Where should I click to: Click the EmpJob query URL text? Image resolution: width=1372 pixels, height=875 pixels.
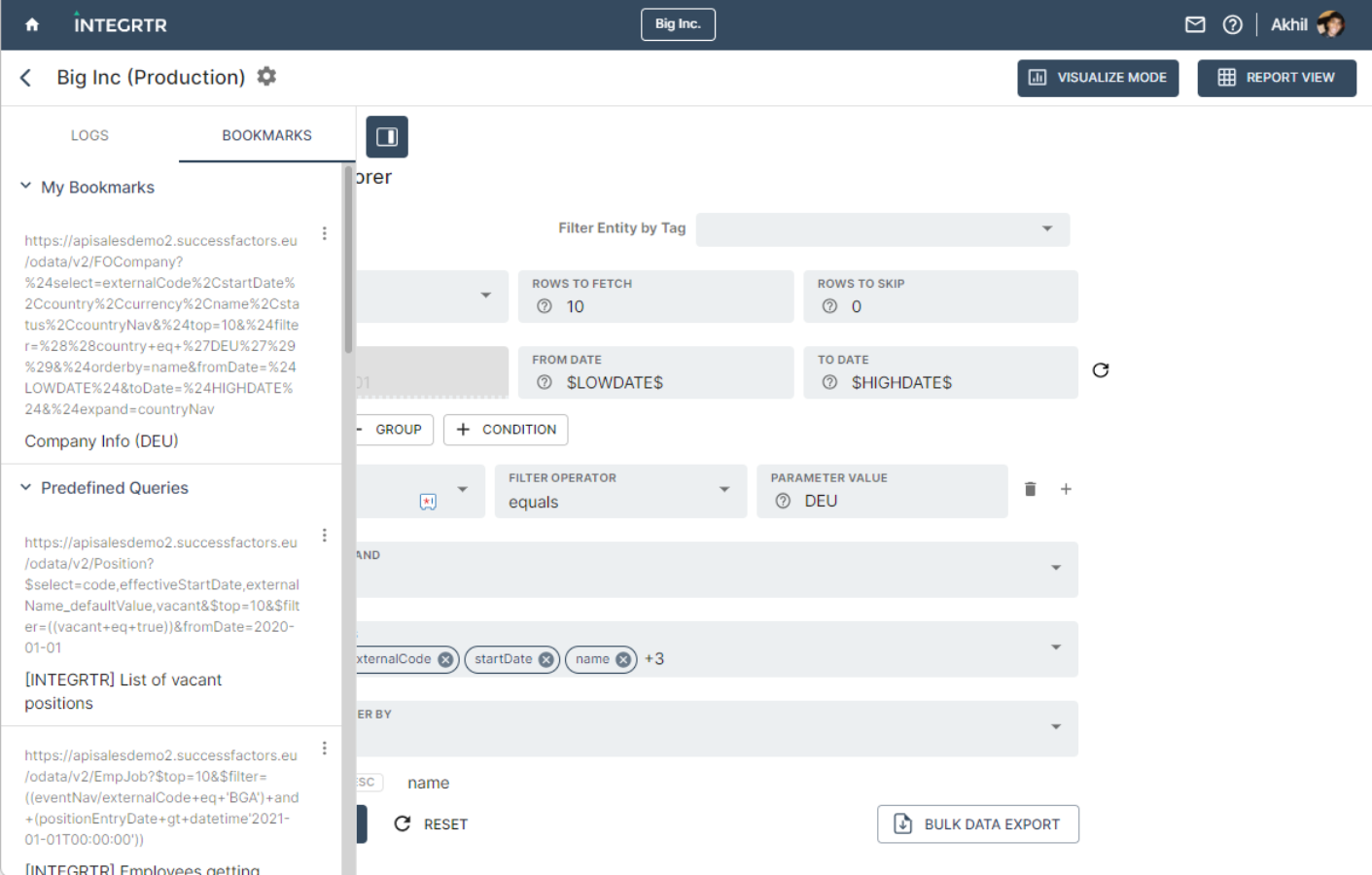(161, 797)
